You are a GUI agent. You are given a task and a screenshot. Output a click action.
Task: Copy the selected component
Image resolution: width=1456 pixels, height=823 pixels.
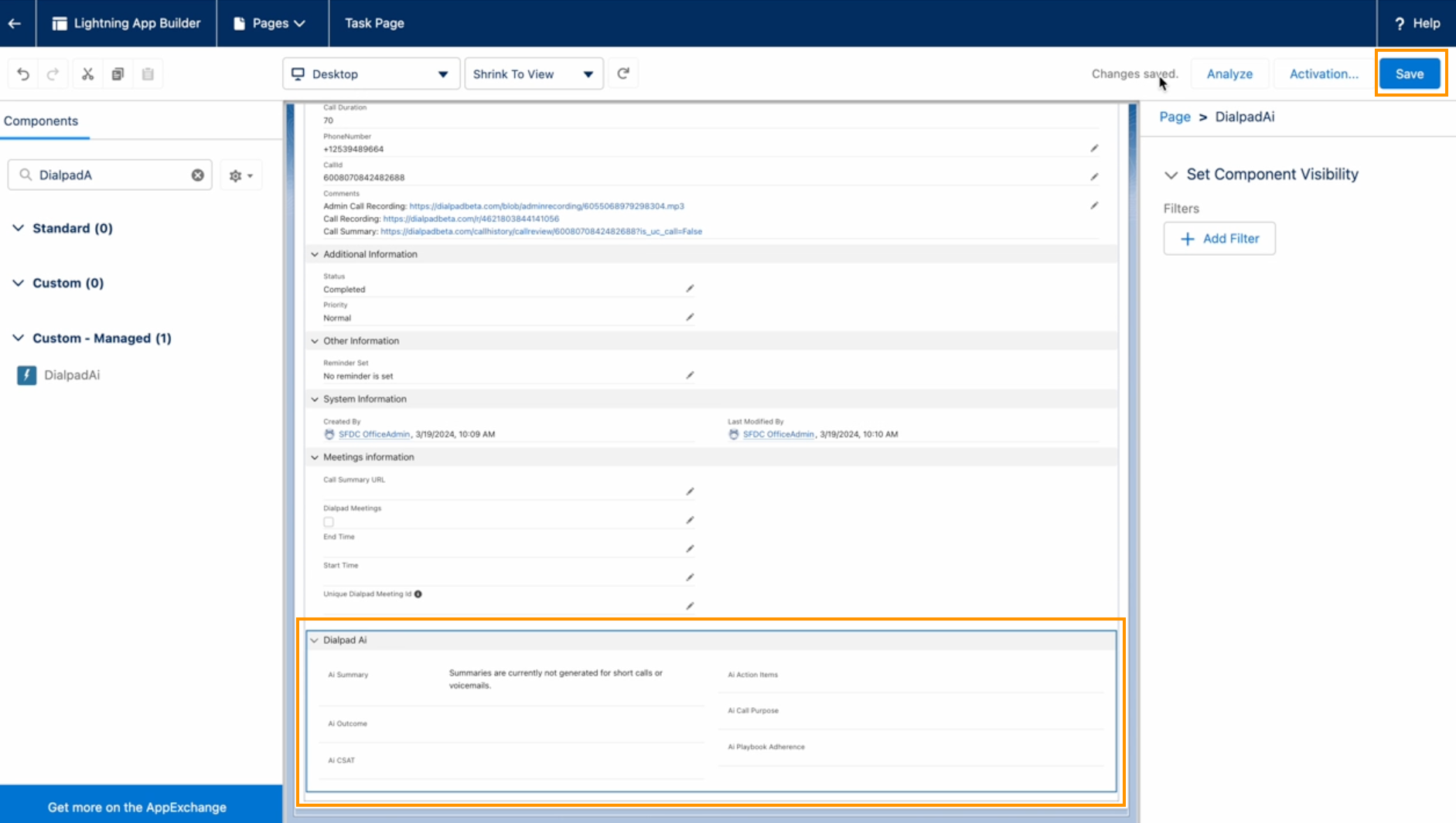(x=118, y=74)
